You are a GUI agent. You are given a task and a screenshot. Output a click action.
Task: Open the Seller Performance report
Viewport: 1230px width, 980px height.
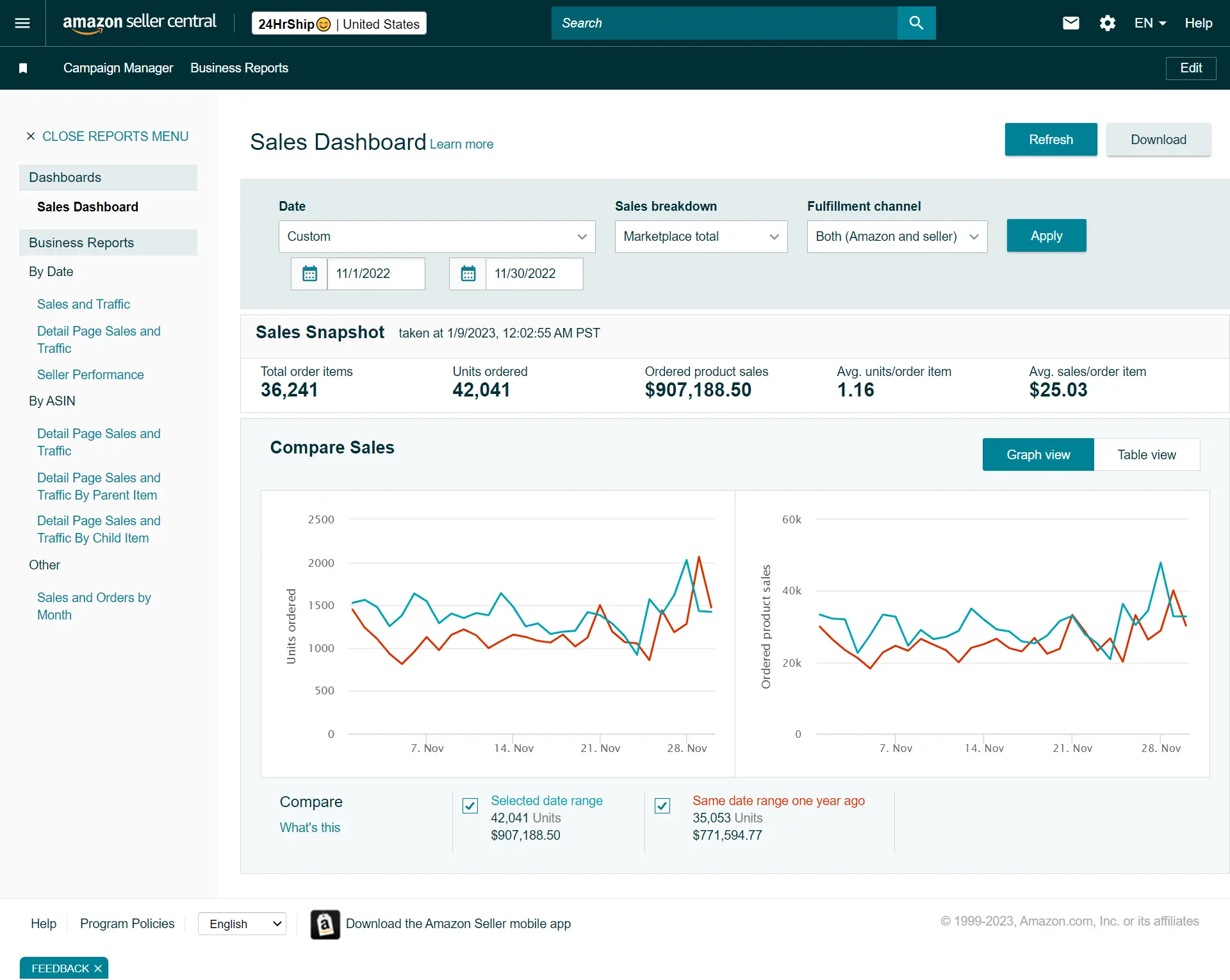(x=90, y=375)
